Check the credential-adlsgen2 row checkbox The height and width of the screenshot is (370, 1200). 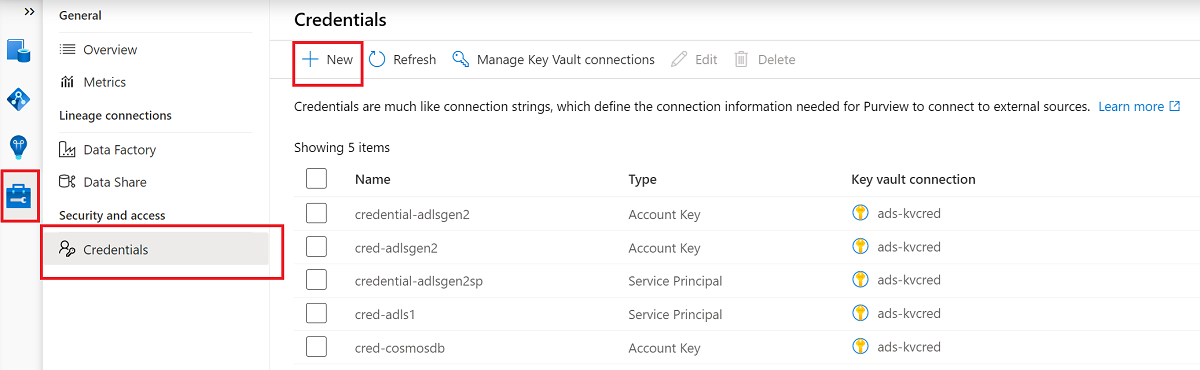(x=316, y=213)
